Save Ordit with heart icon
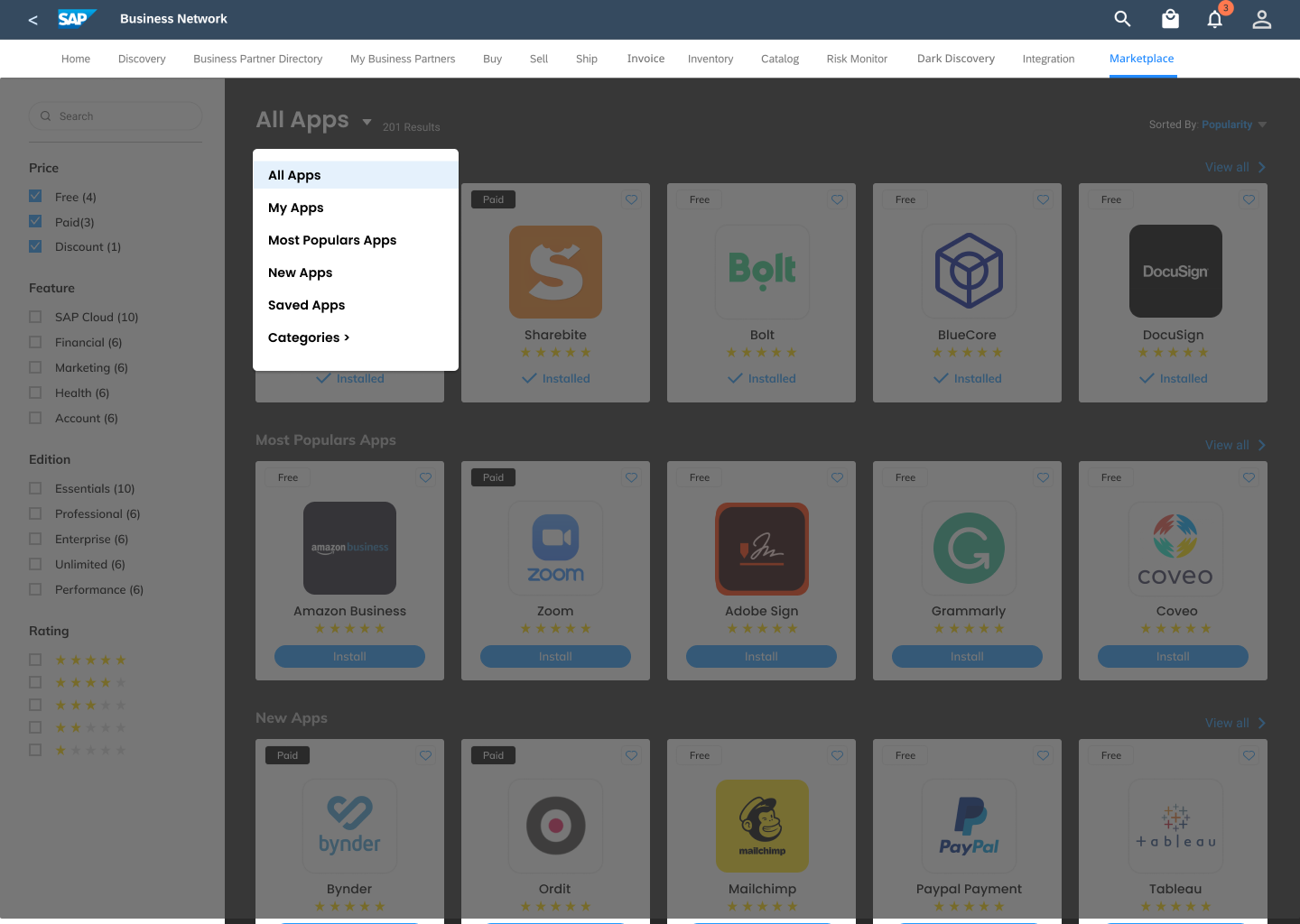This screenshot has width=1300, height=924. (632, 755)
